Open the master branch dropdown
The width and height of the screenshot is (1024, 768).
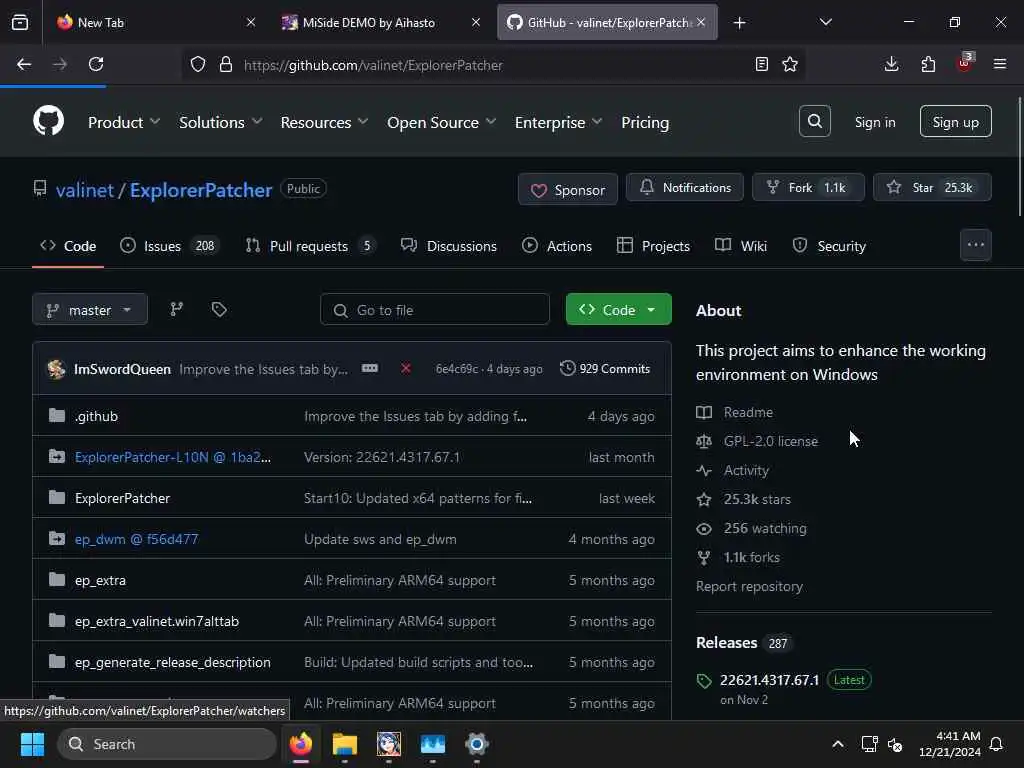(89, 310)
